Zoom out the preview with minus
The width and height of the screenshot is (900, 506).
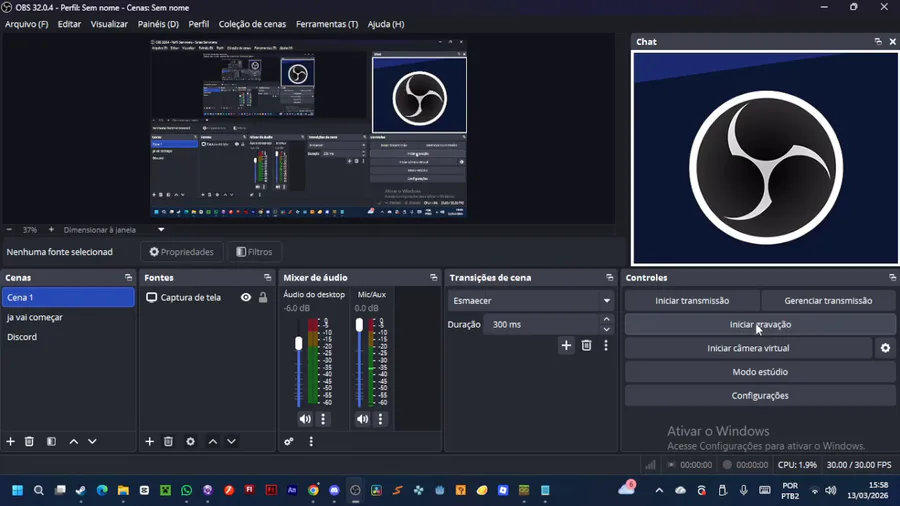coord(9,229)
